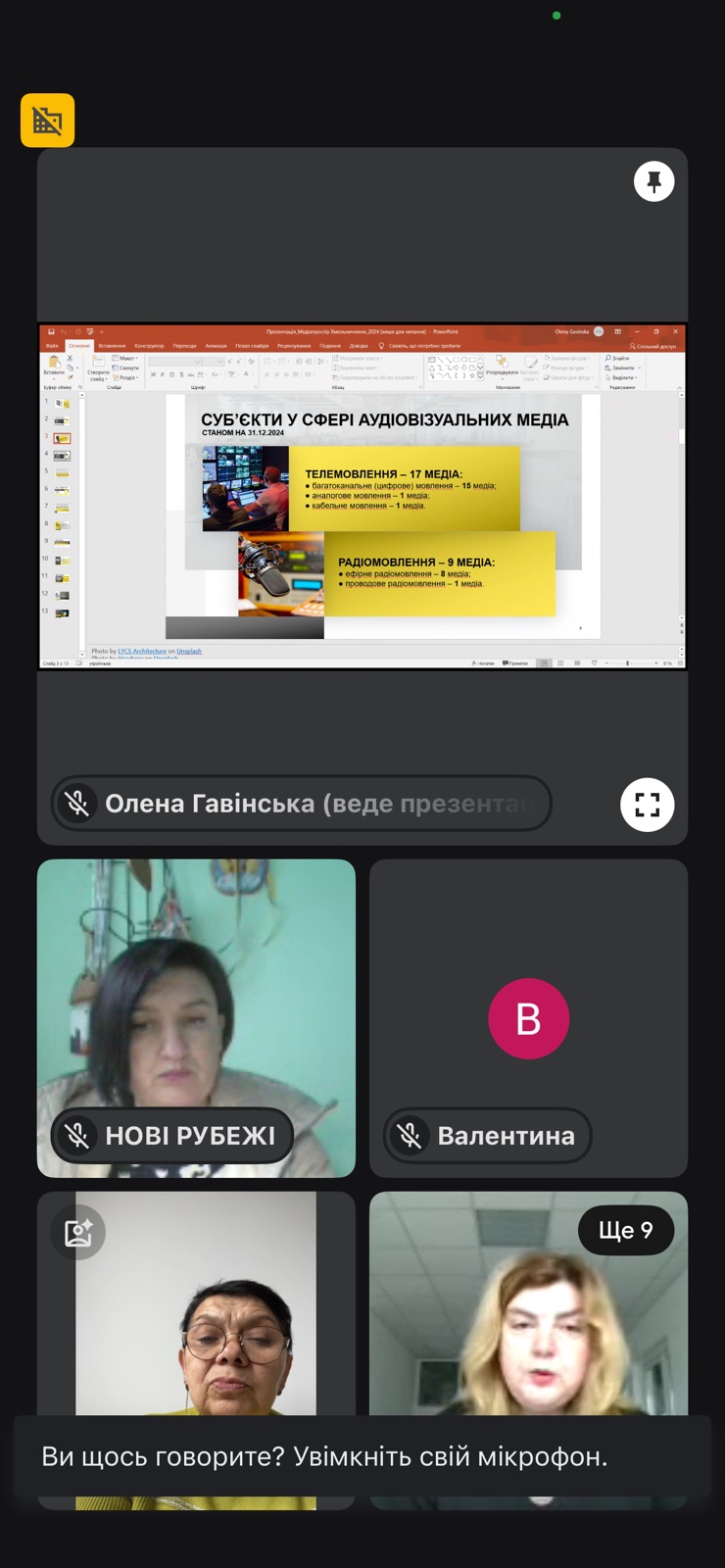Tap the background effects icon on self-view
The image size is (725, 1568).
[78, 1232]
